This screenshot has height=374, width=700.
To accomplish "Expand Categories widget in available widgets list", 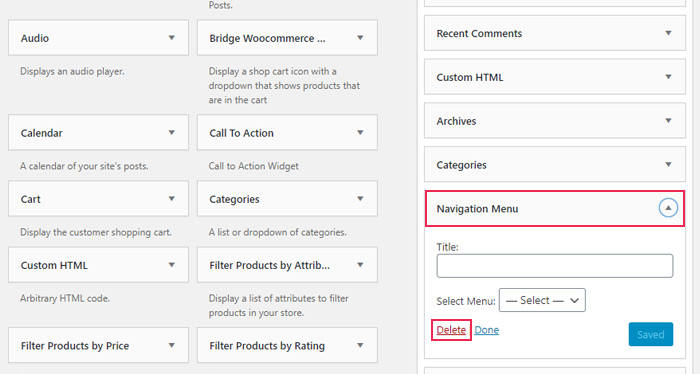I will [360, 199].
